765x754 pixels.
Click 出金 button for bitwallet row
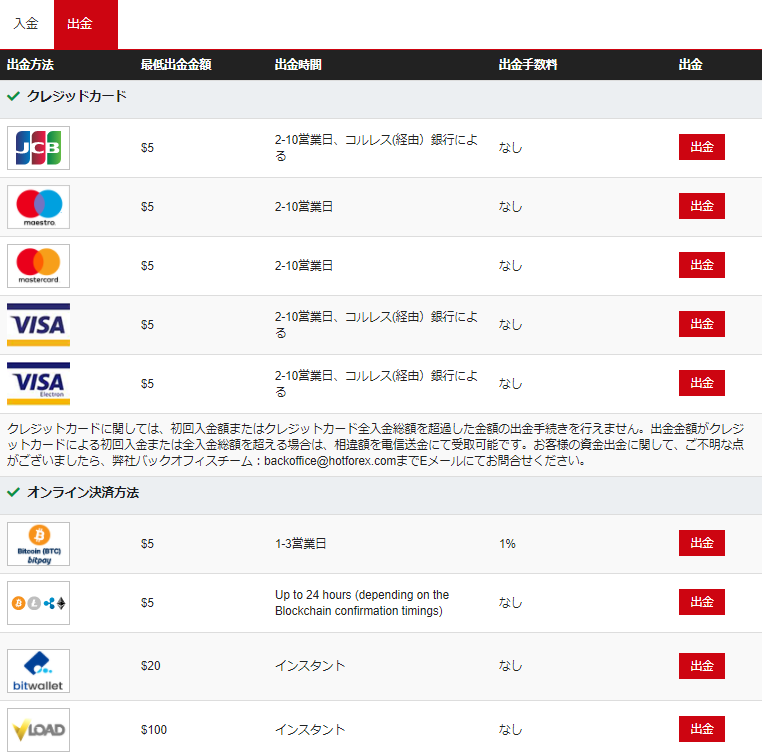click(702, 666)
